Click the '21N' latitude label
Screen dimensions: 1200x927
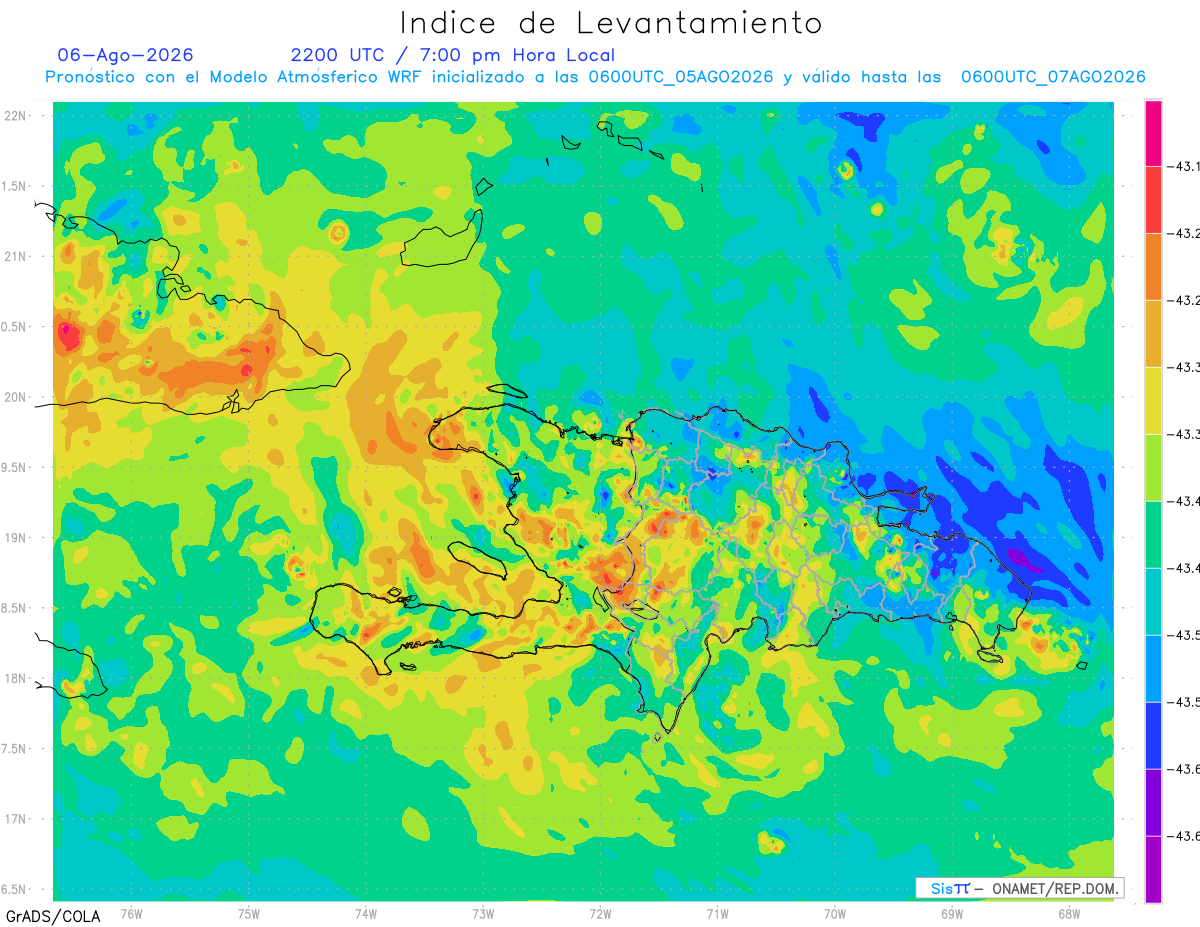pos(17,256)
